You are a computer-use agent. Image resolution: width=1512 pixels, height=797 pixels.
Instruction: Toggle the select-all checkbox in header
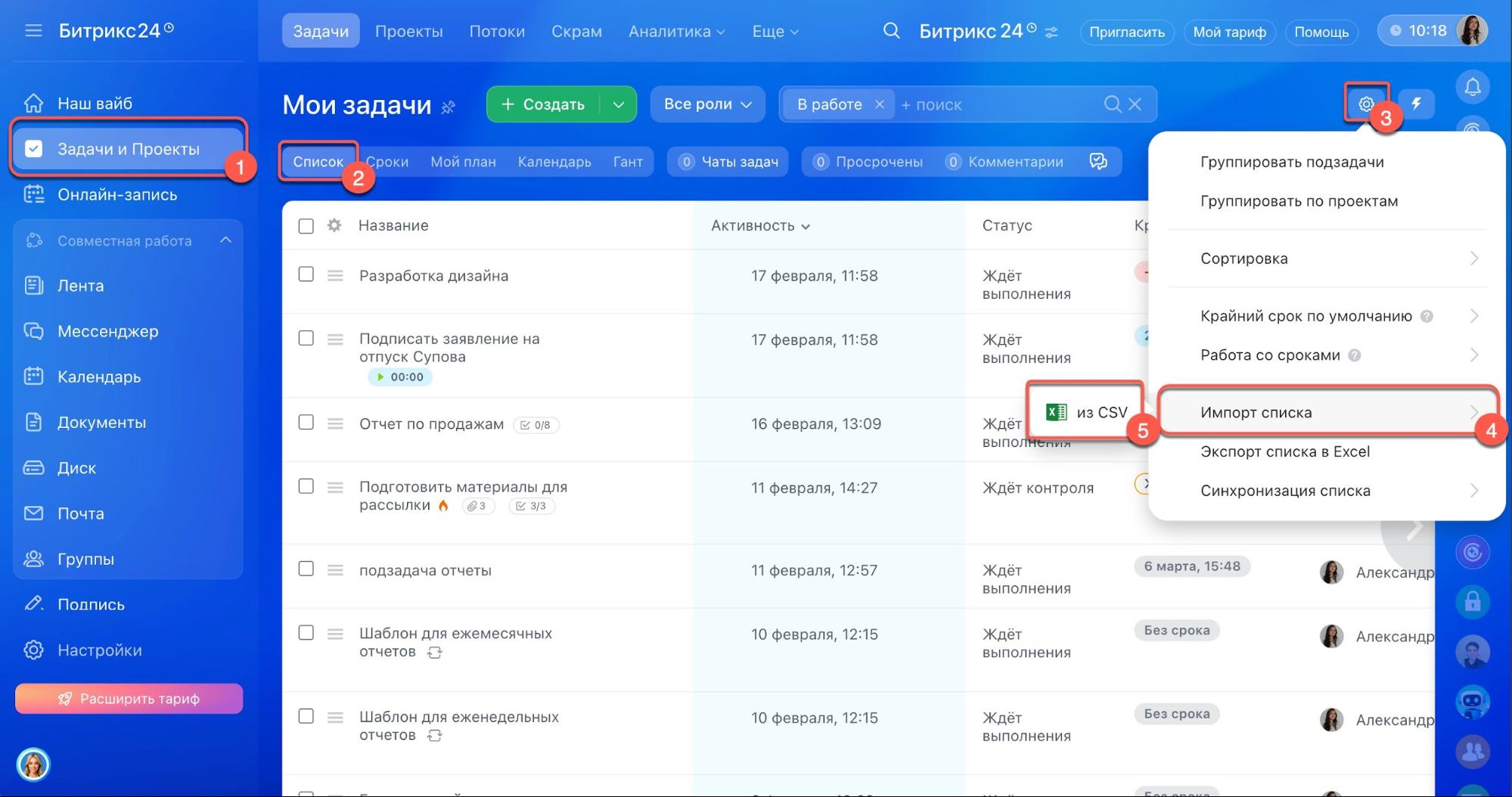306,226
